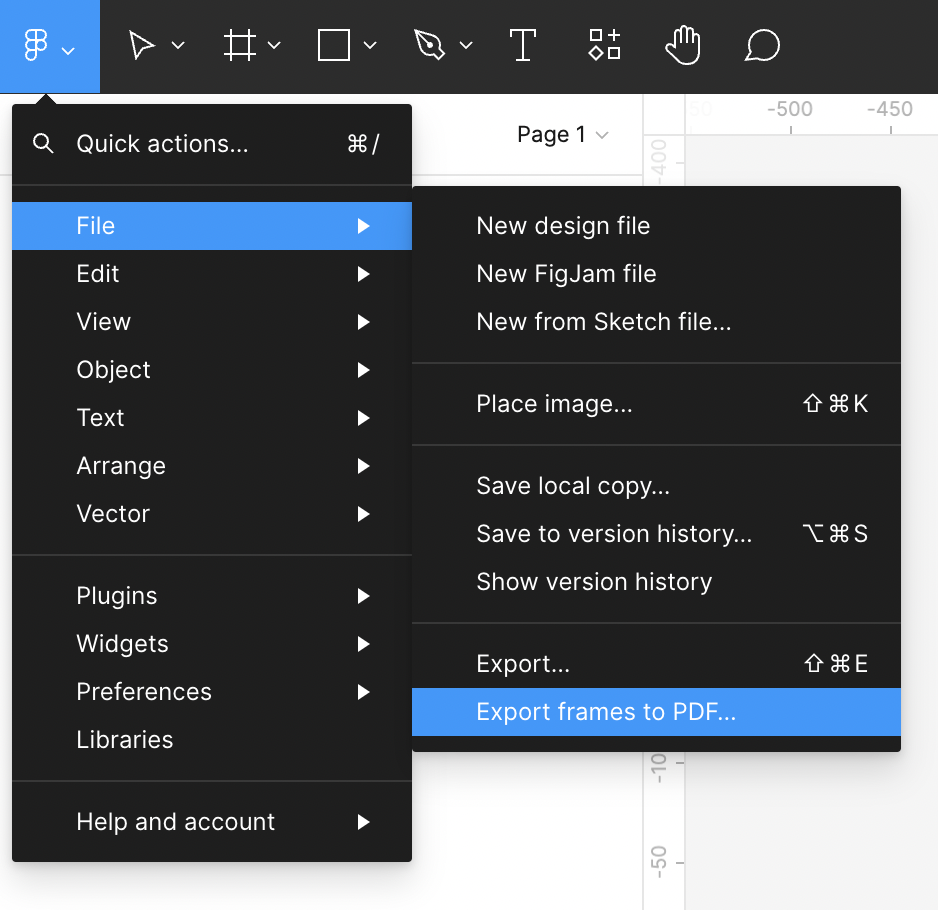Choose Save local copy
Screen dimensions: 938x910
click(x=656, y=486)
